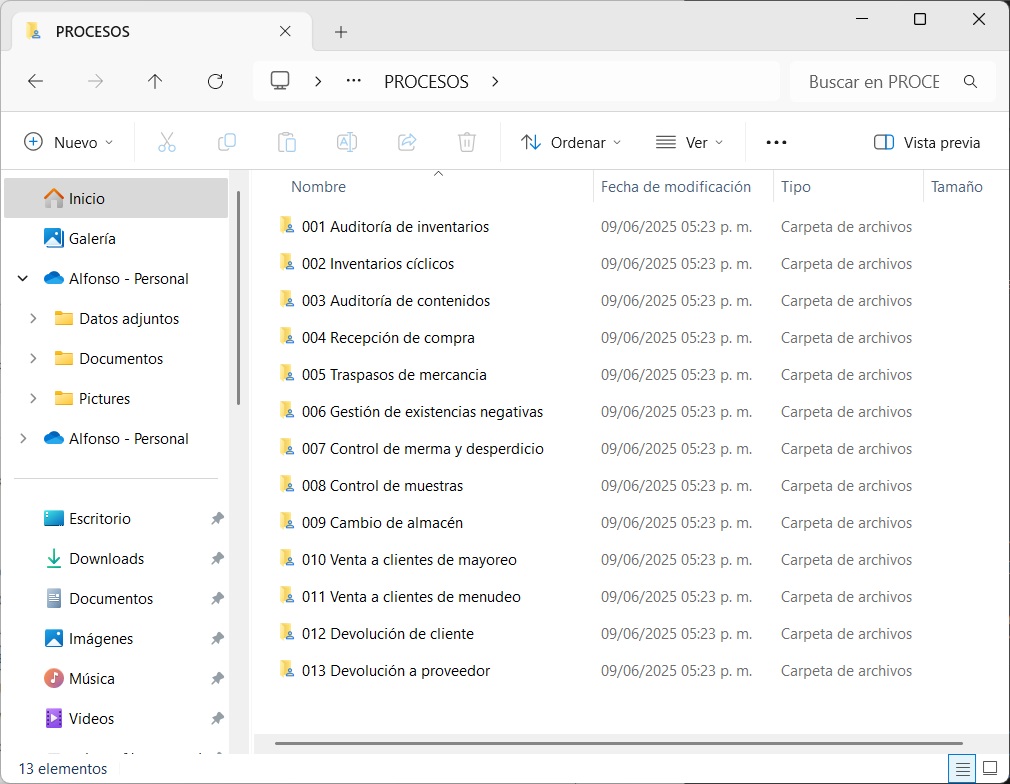Image resolution: width=1010 pixels, height=784 pixels.
Task: Sort by Fecha de modificación column header
Action: pos(676,187)
